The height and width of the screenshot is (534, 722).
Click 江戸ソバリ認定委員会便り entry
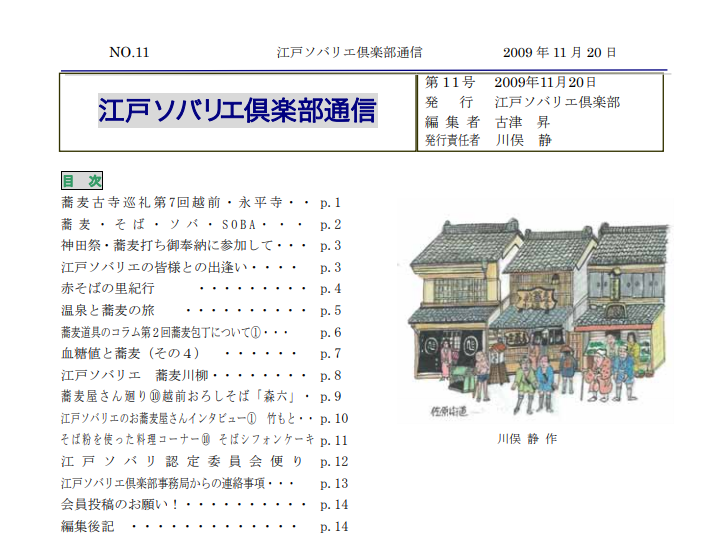[200, 462]
